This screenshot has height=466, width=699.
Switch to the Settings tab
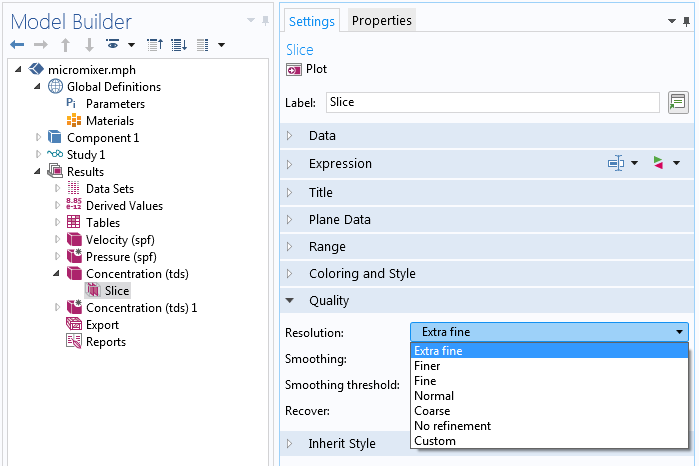click(x=312, y=21)
